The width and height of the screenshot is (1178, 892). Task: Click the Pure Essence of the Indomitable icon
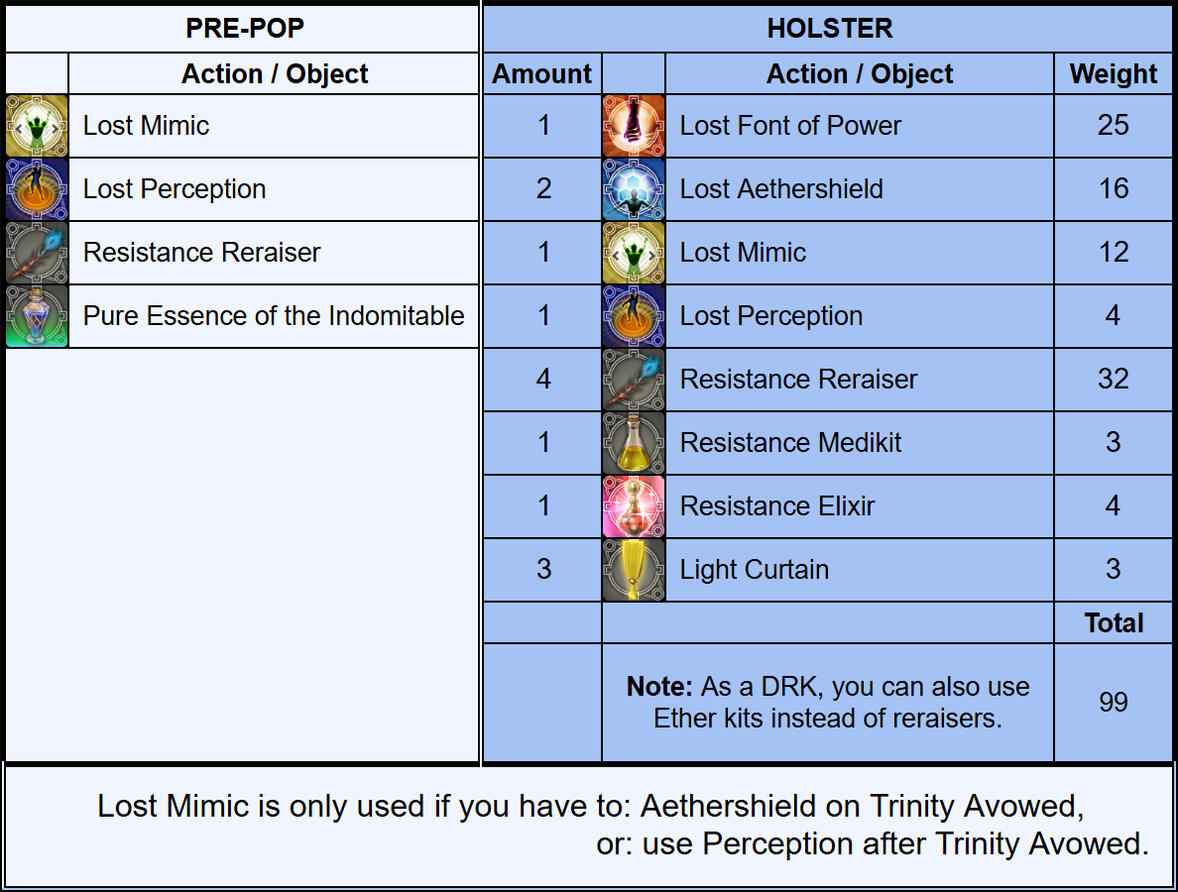click(36, 316)
